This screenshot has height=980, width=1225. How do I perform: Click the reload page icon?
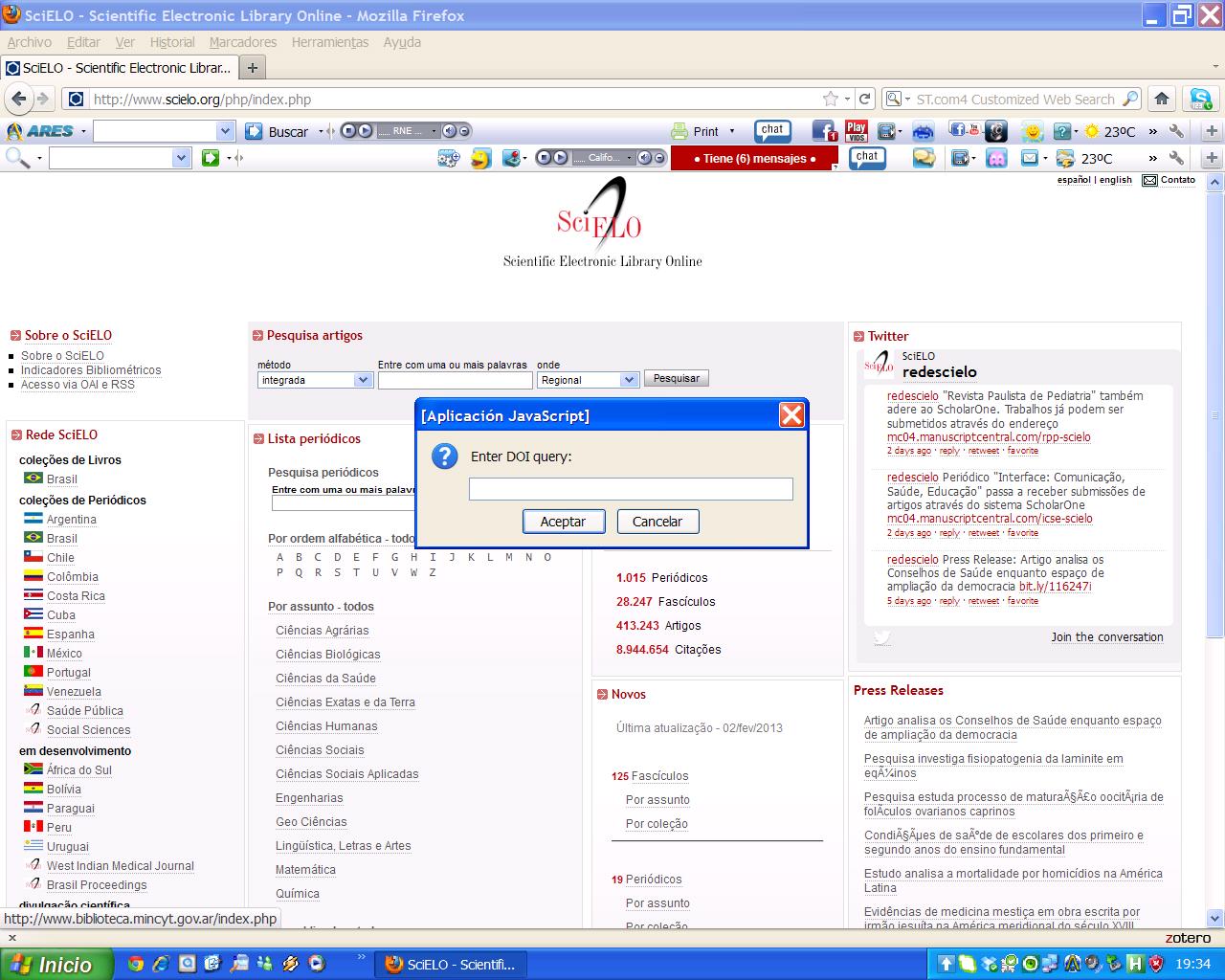[865, 99]
